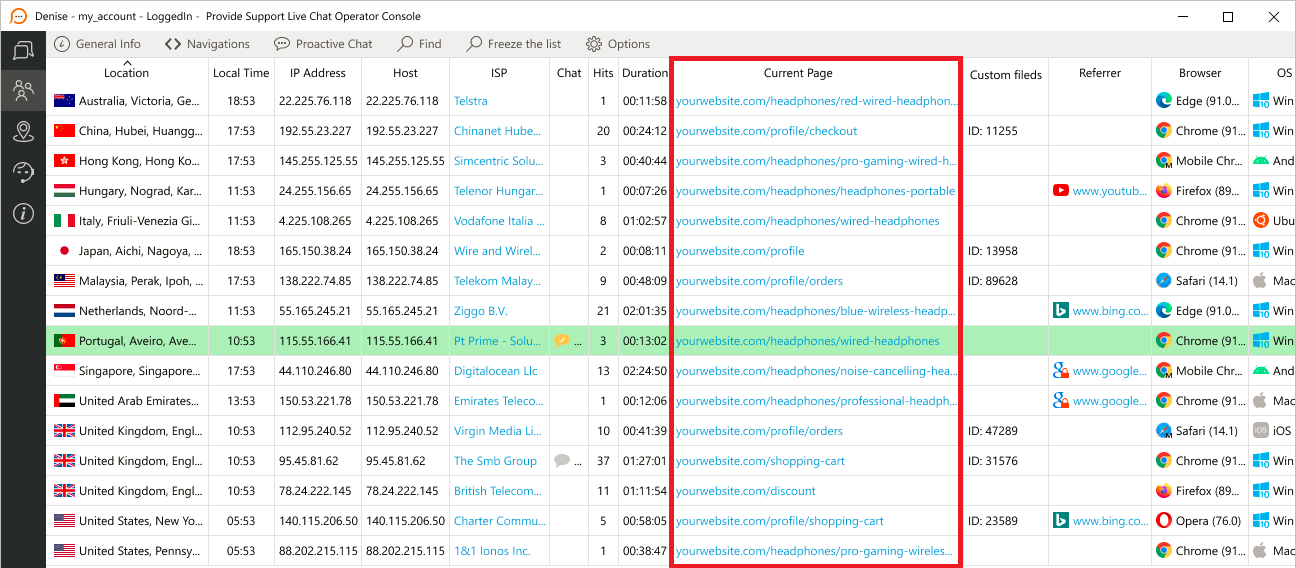Start a Proactive Chat from toolbar

click(322, 44)
